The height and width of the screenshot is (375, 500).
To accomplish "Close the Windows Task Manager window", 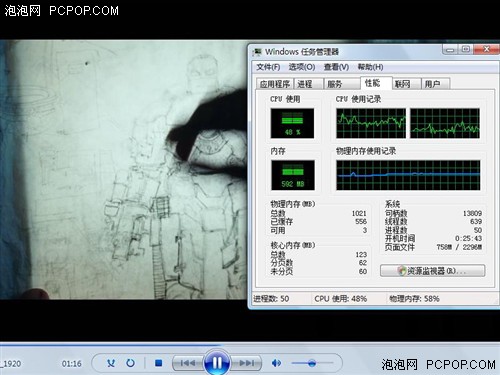I will (487, 49).
